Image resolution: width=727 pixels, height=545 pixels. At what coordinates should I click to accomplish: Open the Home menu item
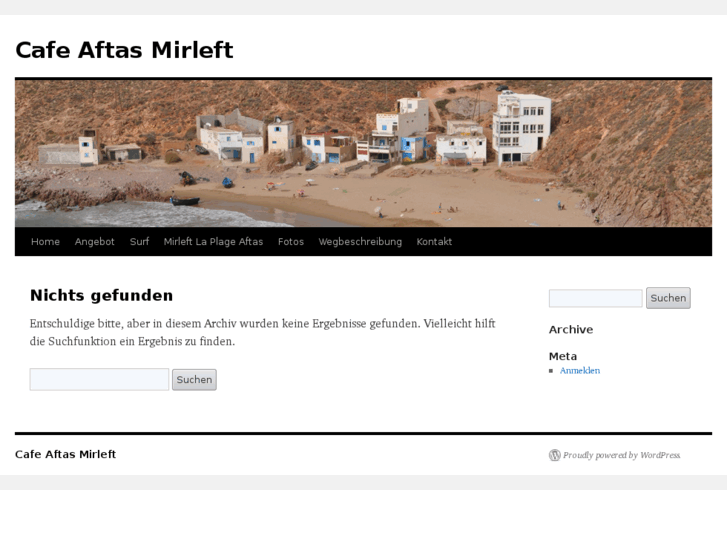point(45,242)
